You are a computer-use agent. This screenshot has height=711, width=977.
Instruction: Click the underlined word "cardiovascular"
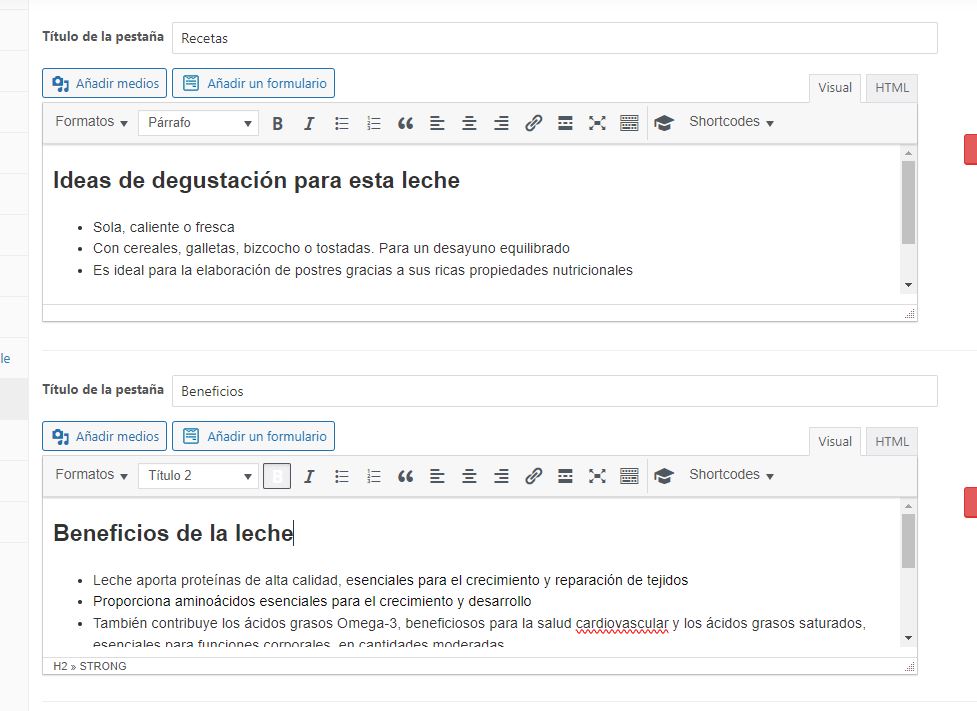[x=622, y=624]
